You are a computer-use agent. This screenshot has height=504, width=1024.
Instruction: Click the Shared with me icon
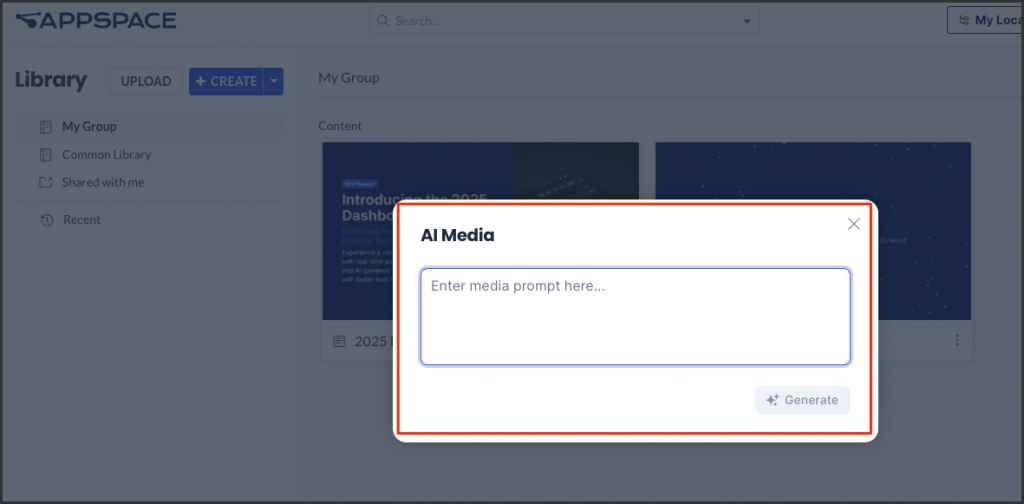45,183
